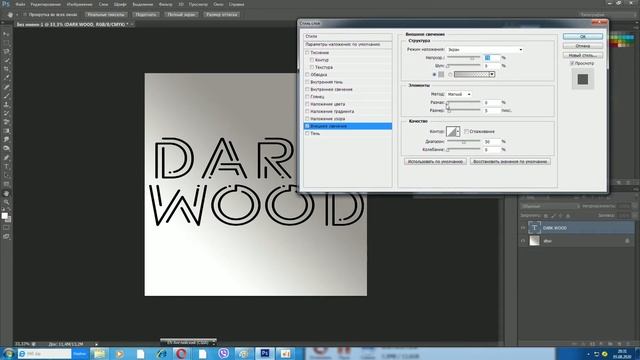Viewport: 640px width, 360px height.
Task: Open Opera browser from the taskbar
Action: pos(182,353)
